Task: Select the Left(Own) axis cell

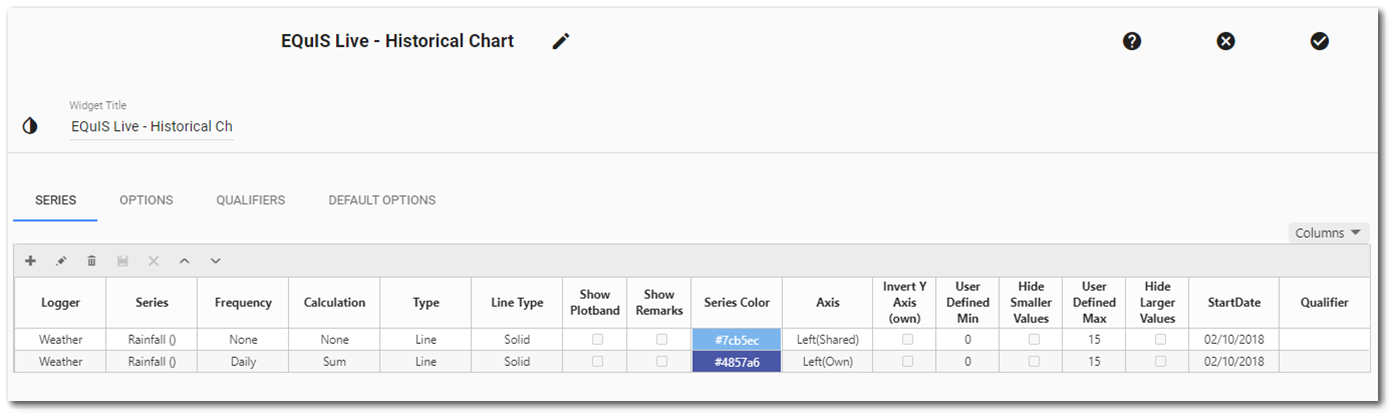Action: click(828, 361)
